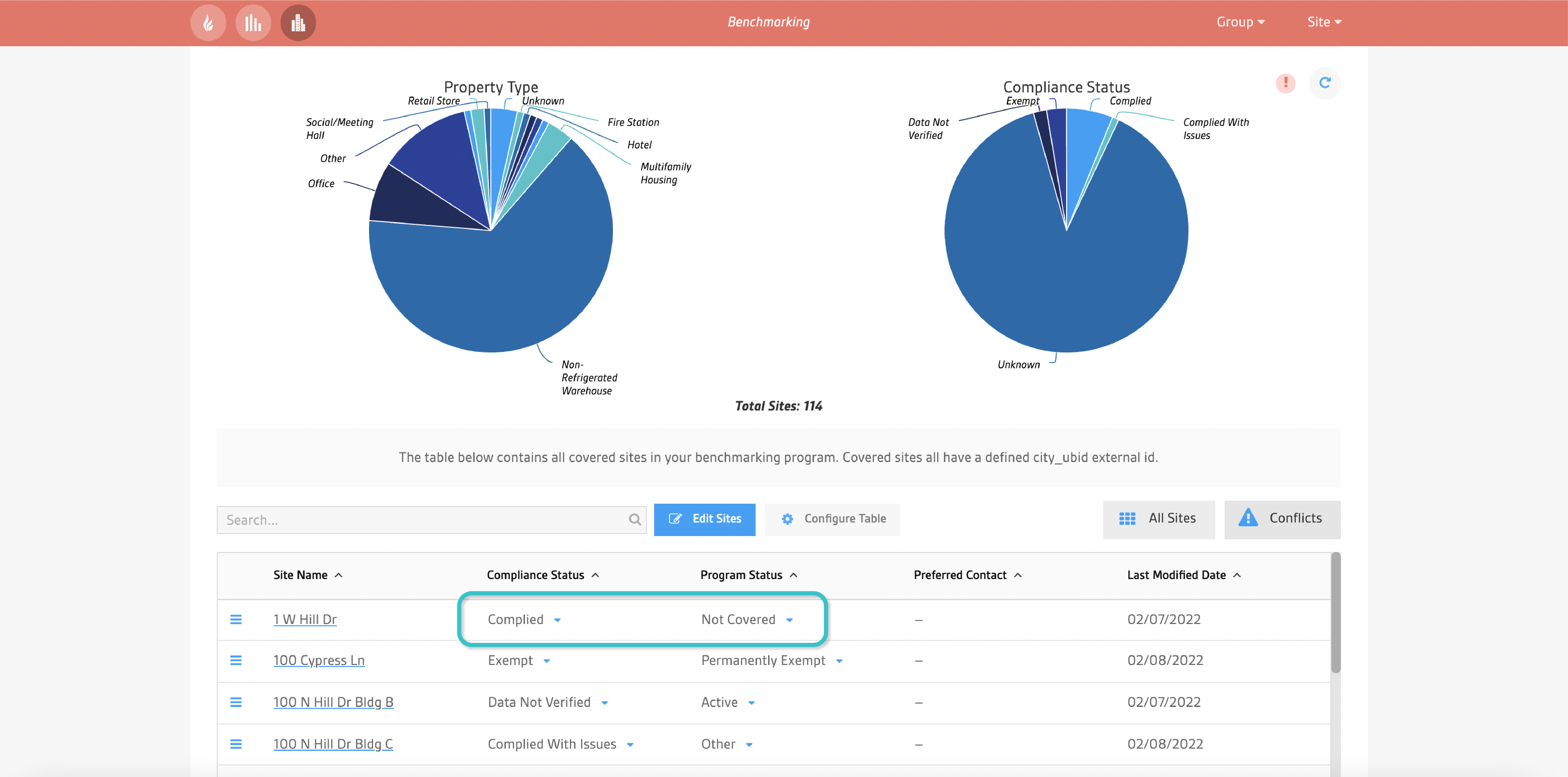Screen dimensions: 1568x777
Task: Open the 100 Cypress Ln site link
Action: coord(319,661)
